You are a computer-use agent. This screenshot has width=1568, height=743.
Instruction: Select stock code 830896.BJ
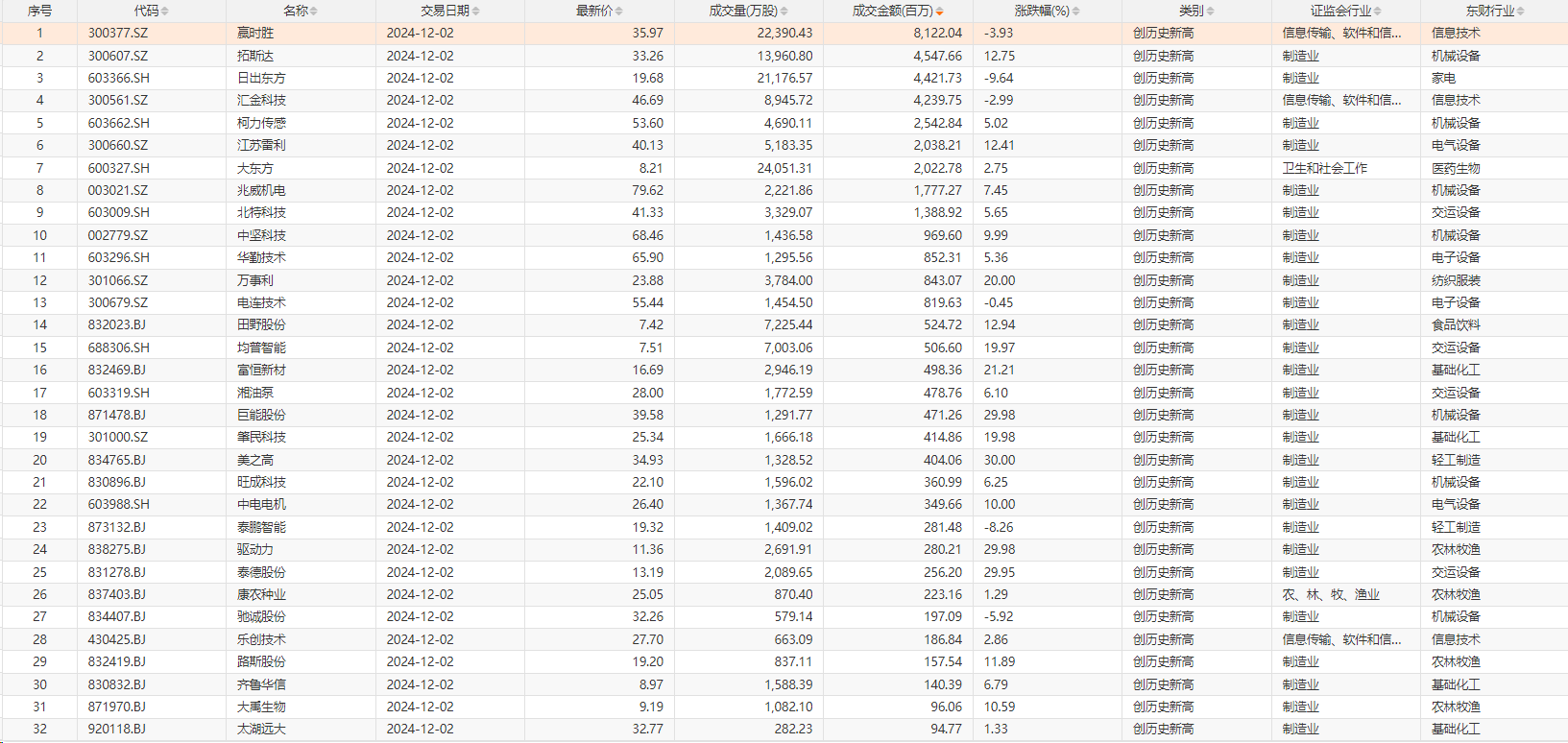pyautogui.click(x=117, y=482)
